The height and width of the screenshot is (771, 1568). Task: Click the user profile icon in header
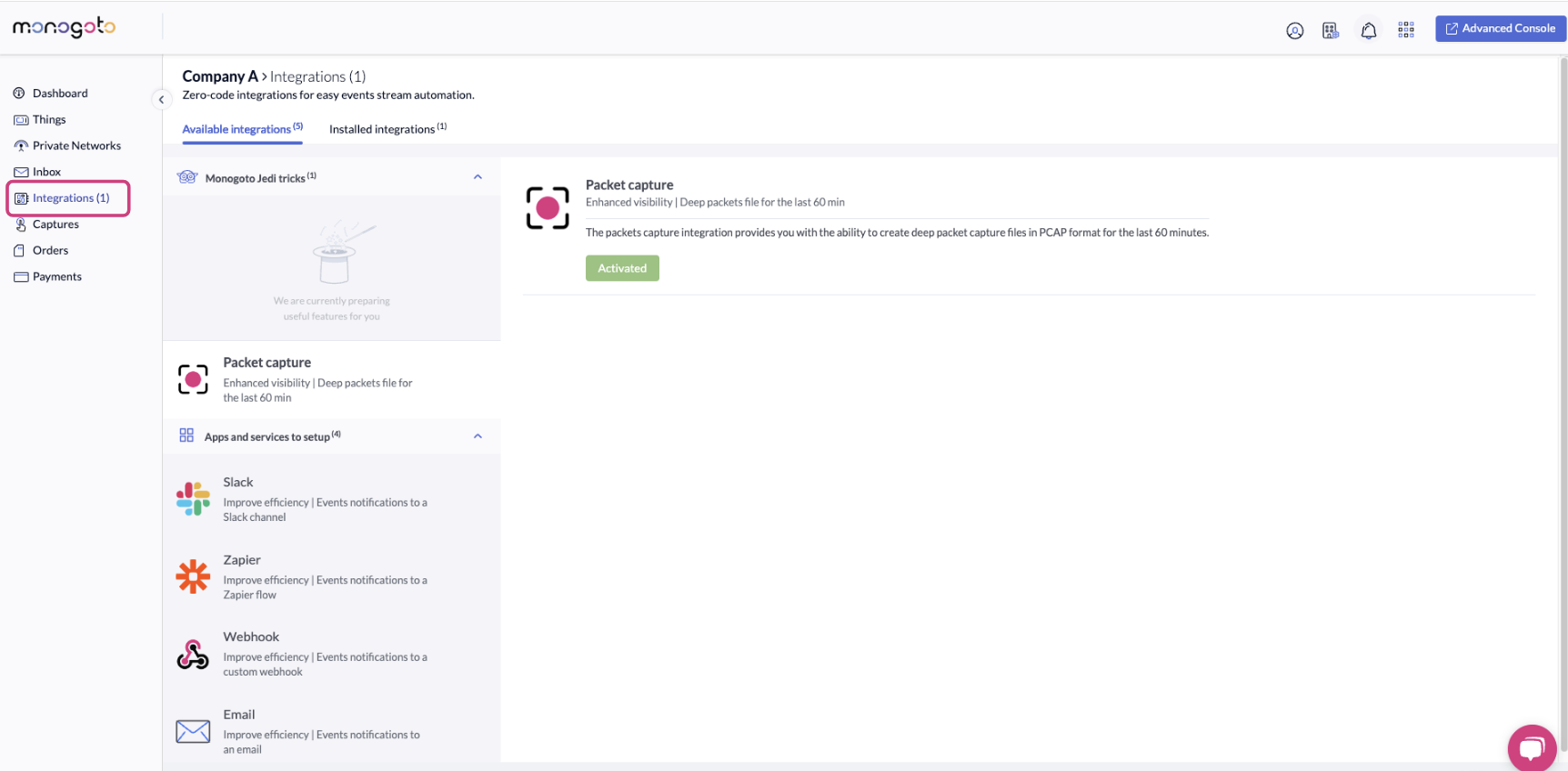(1294, 31)
